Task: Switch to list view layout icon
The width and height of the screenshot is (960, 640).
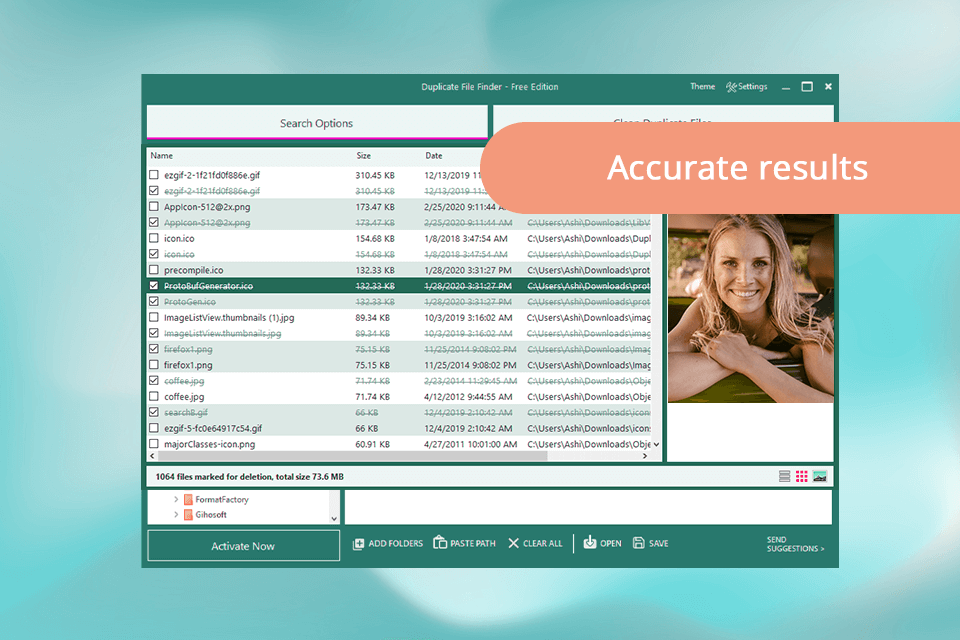Action: 784,476
